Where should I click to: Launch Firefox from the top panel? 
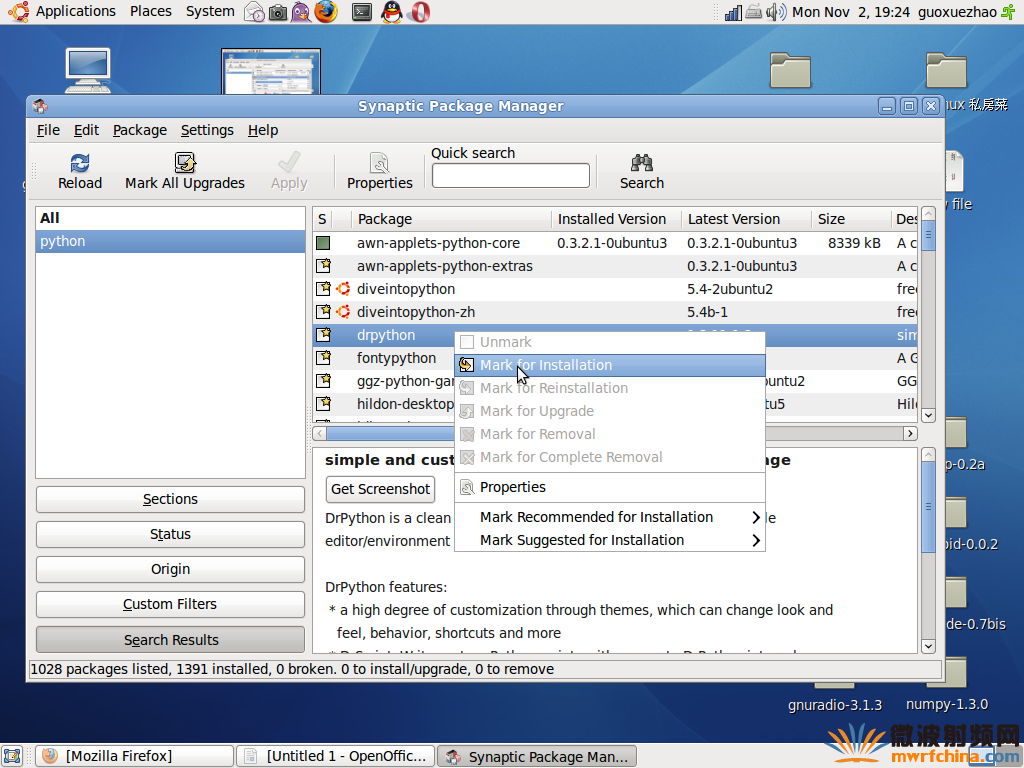point(326,12)
